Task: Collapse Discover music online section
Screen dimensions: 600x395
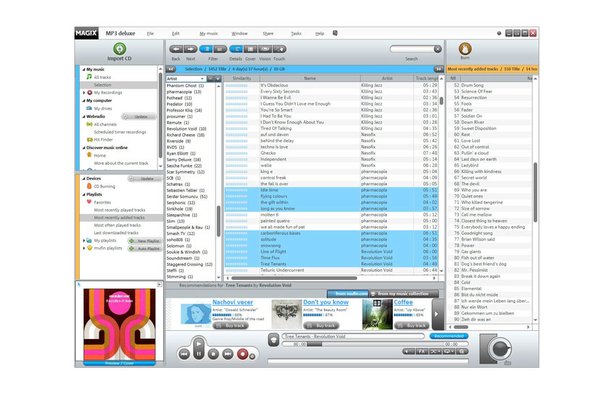Action: (x=83, y=147)
